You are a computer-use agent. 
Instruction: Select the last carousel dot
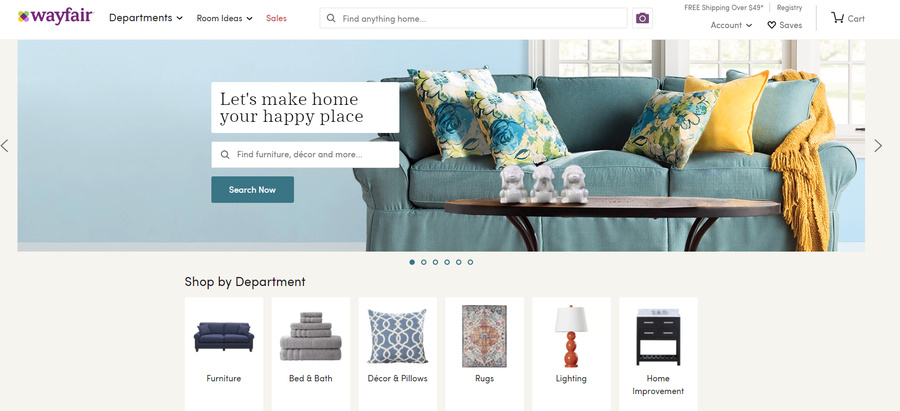point(470,262)
